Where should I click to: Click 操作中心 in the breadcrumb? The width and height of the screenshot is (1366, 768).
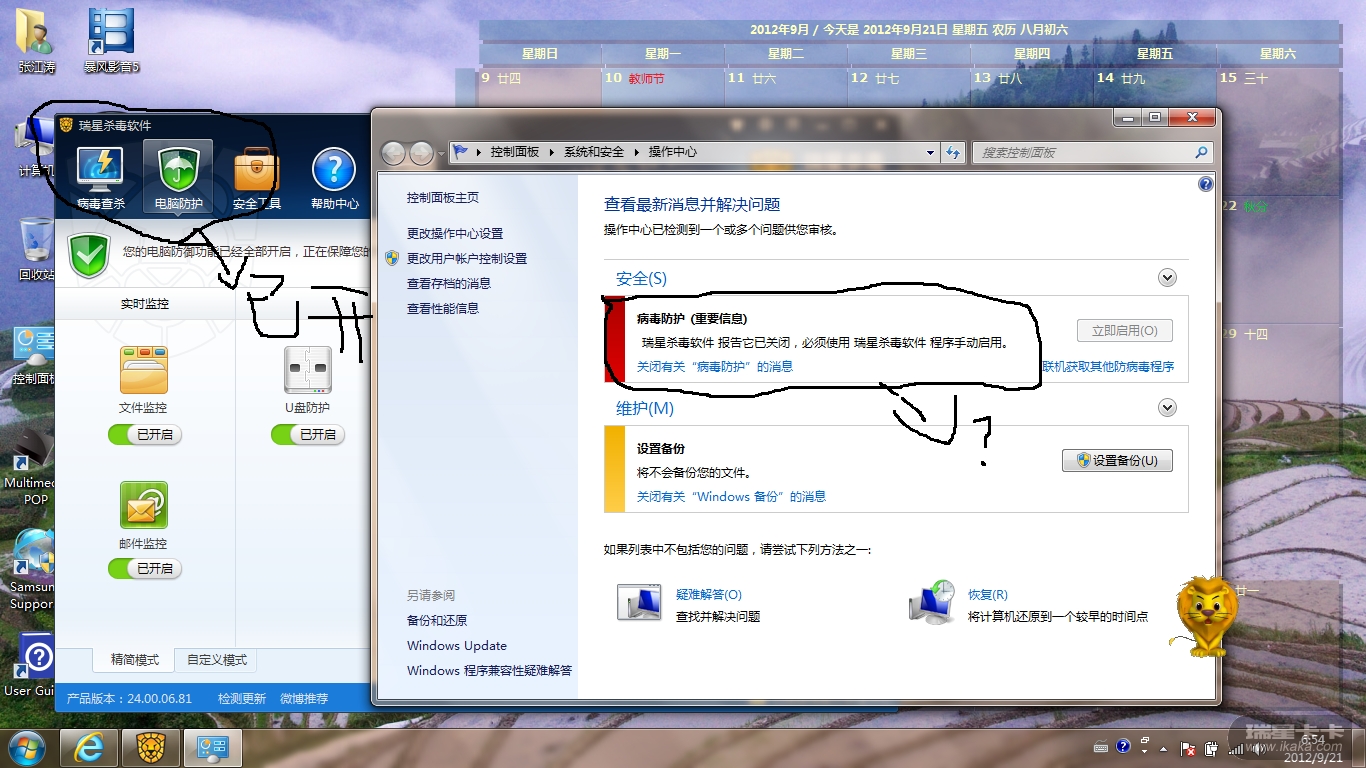tap(673, 152)
